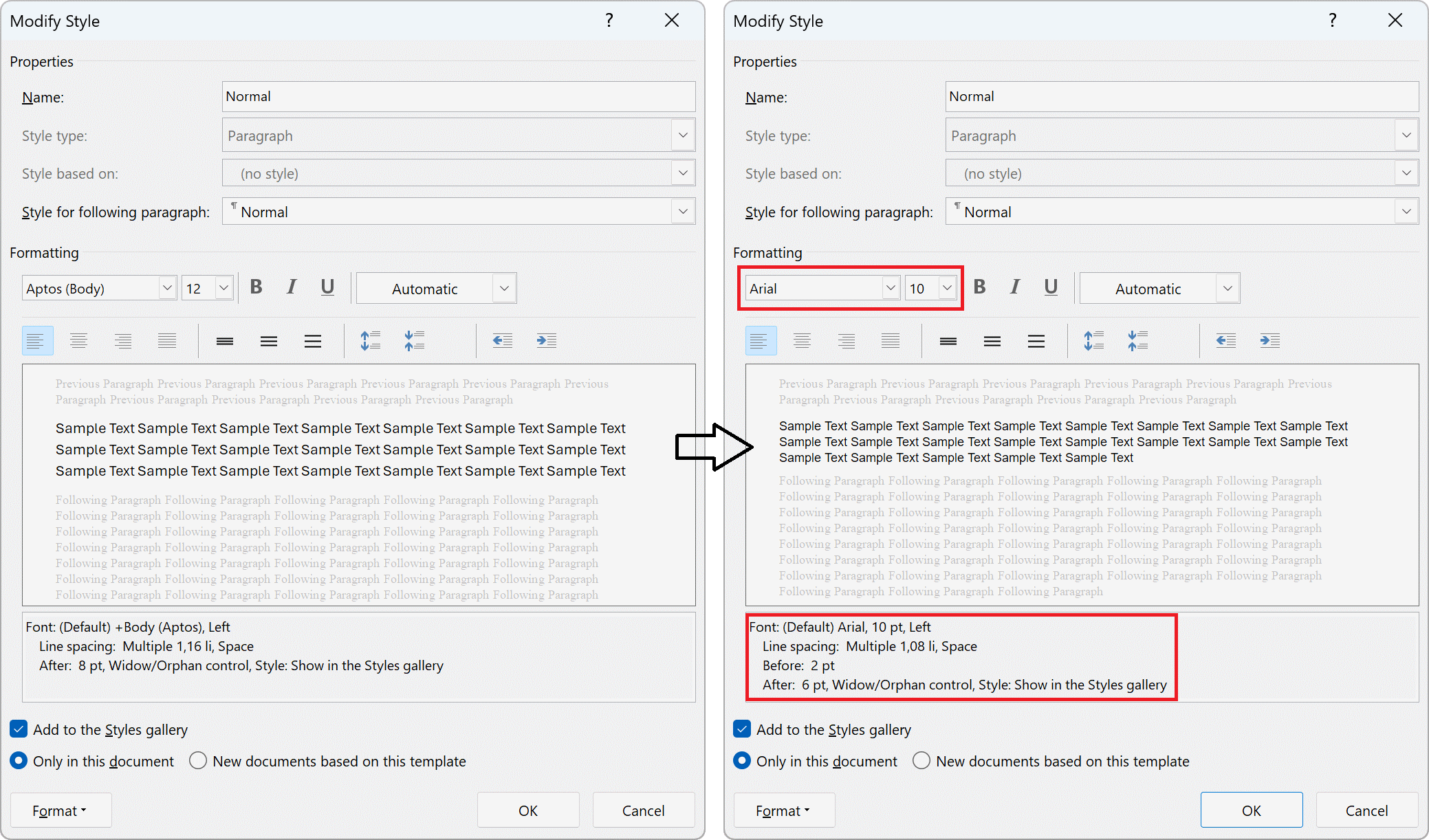Click increase paragraph spacing in left dialog
Image resolution: width=1429 pixels, height=840 pixels.
coord(371,341)
